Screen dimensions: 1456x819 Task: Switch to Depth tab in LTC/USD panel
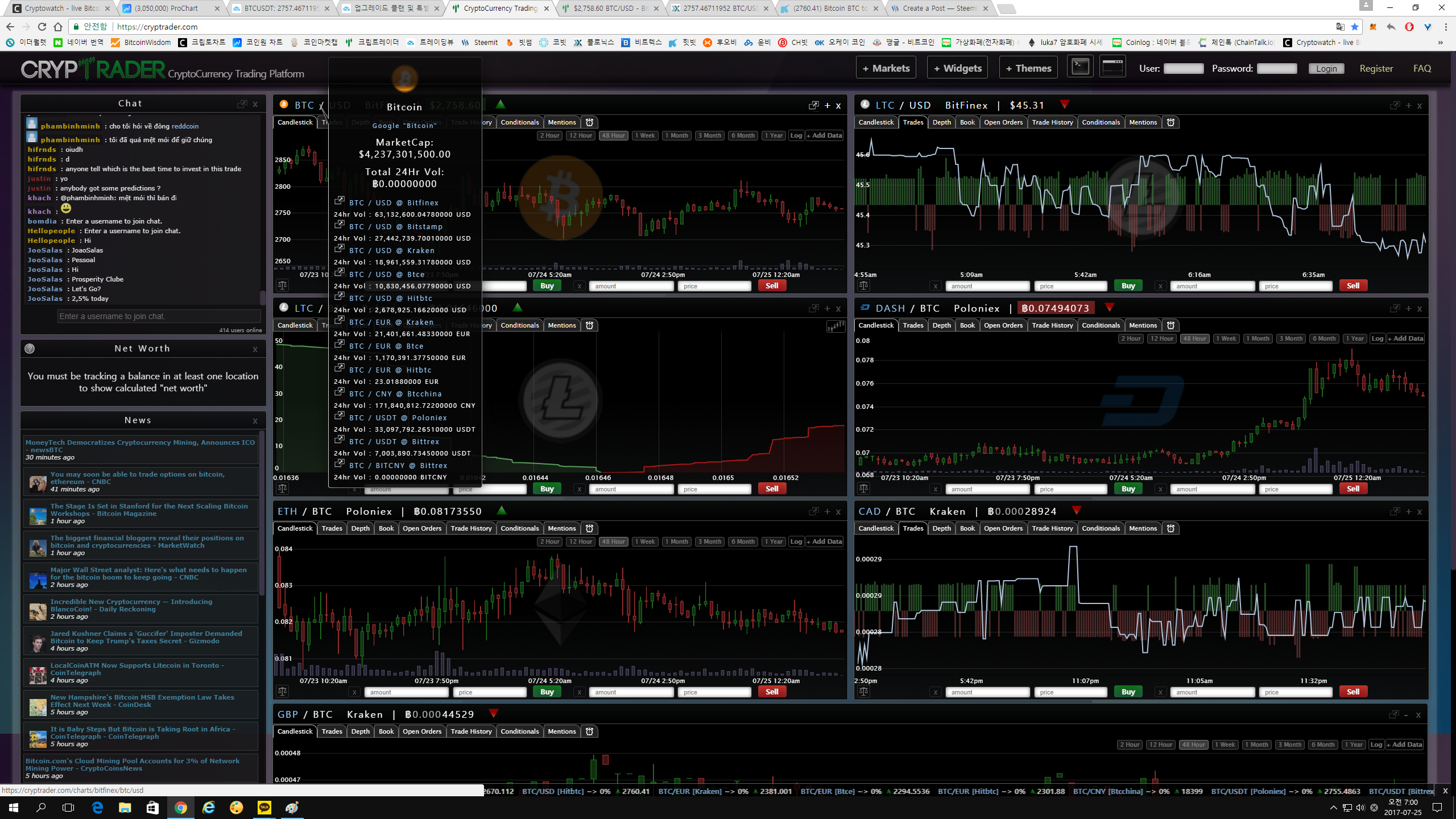pos(942,122)
